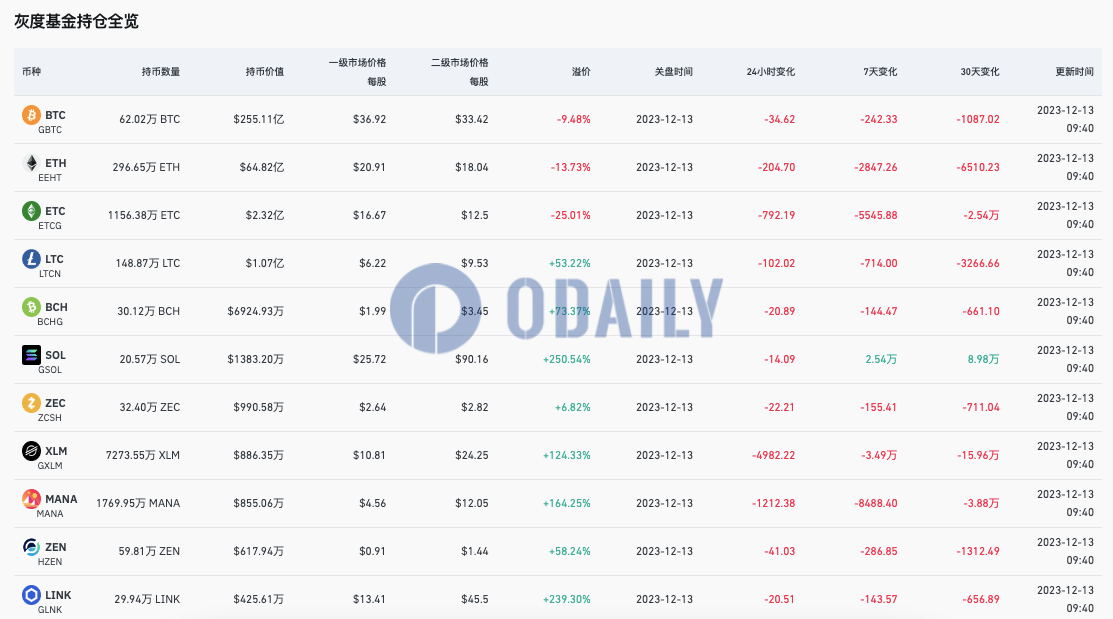Viewport: 1113px width, 619px height.
Task: Click the 7273.55万 XLM holdings cell
Action: 143,455
